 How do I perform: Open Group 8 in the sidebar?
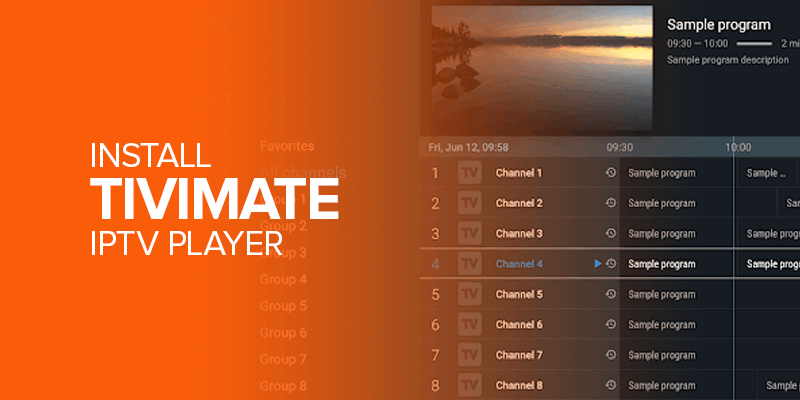[283, 386]
